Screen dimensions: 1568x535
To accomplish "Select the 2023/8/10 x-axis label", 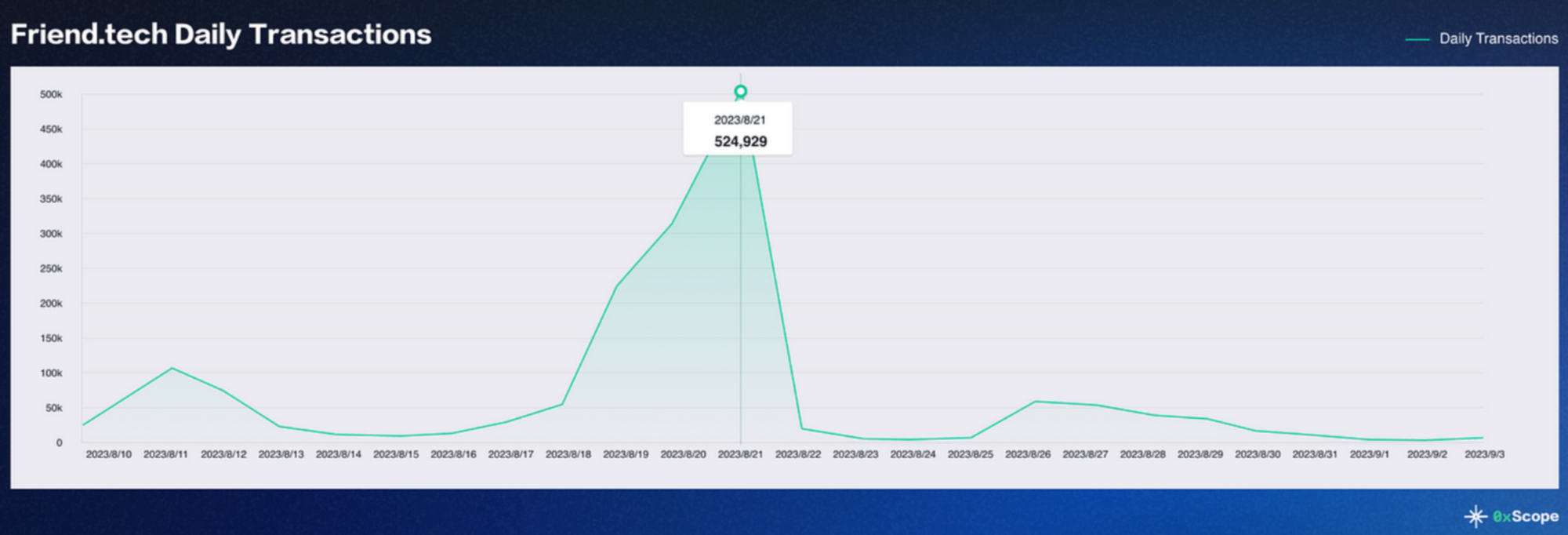I will 109,454.
